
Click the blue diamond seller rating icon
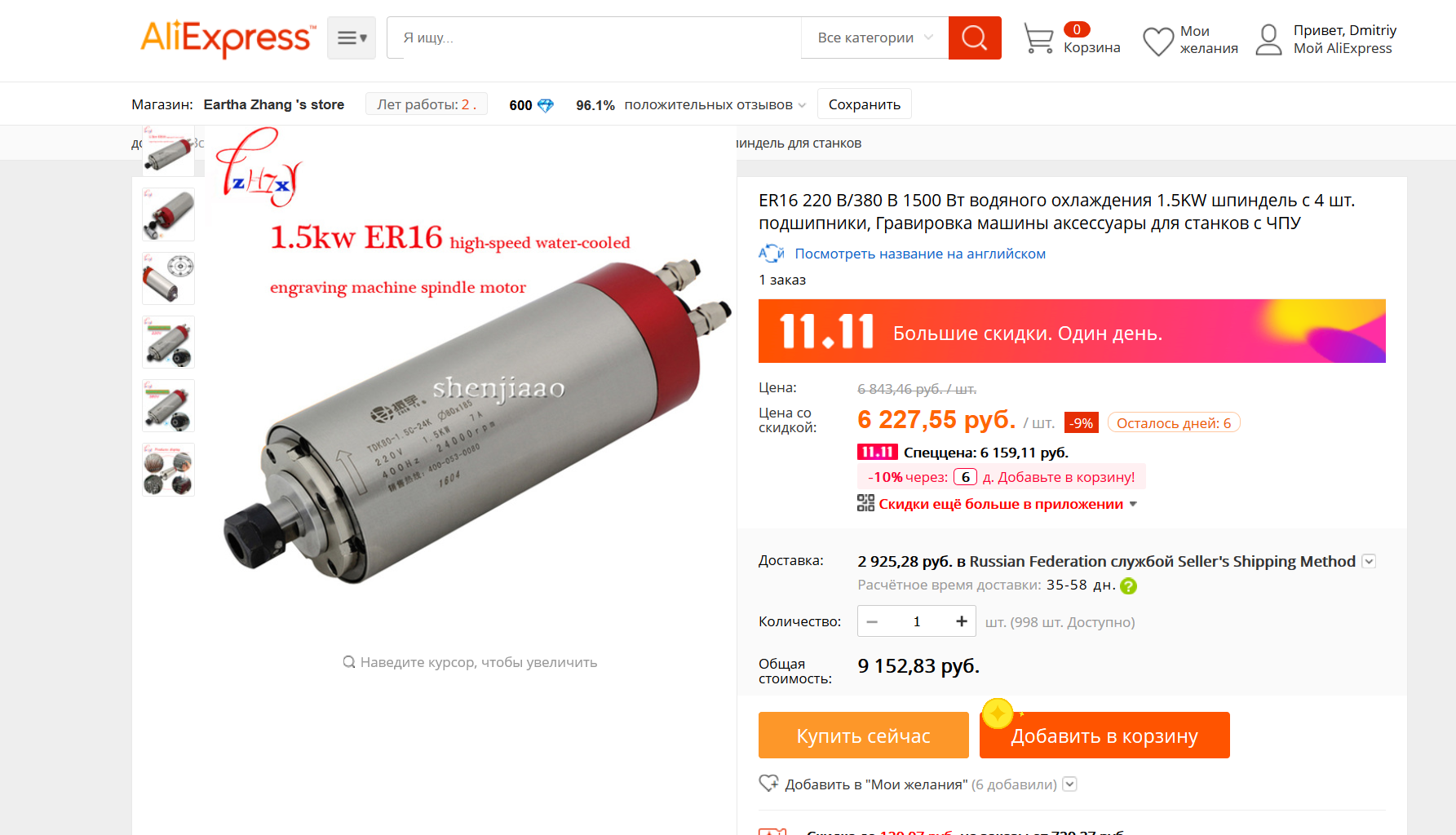[546, 105]
